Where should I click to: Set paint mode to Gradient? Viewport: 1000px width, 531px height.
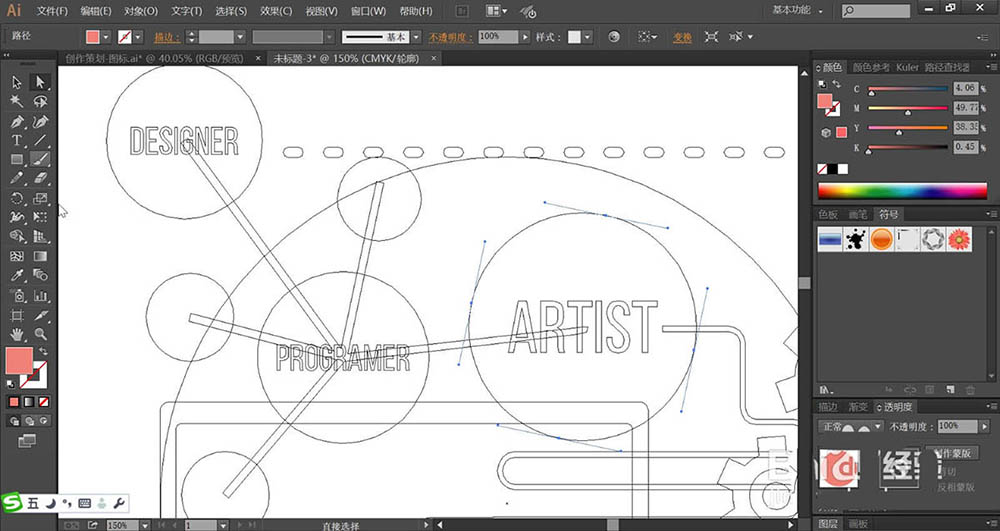point(29,402)
